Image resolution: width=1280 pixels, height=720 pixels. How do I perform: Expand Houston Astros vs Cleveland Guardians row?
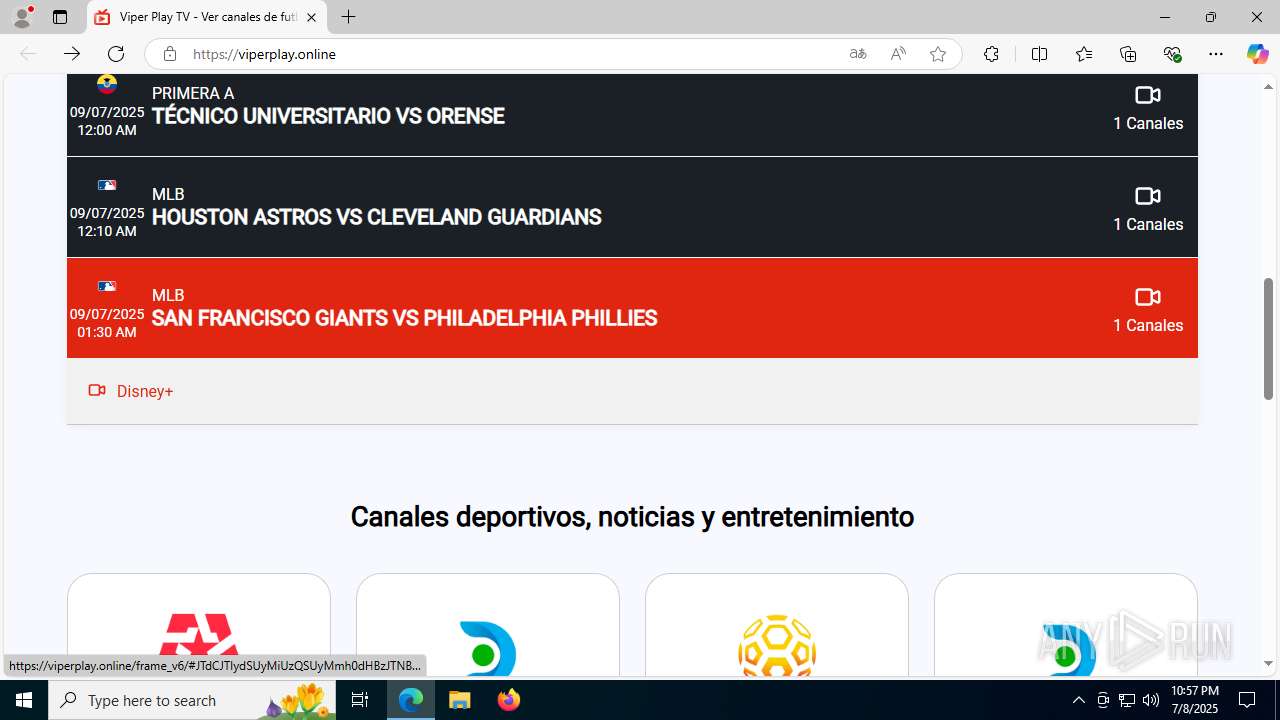click(x=632, y=207)
